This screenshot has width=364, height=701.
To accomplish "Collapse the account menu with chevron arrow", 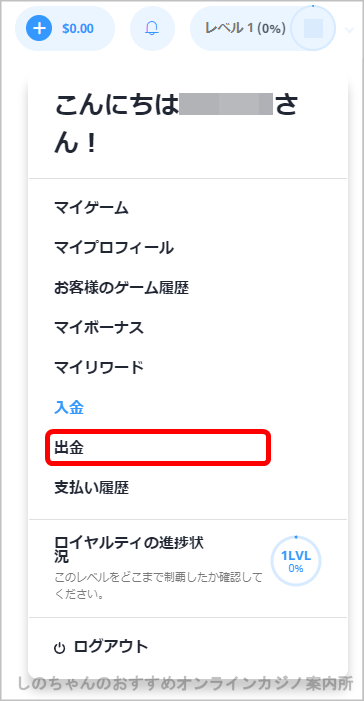I will (350, 30).
